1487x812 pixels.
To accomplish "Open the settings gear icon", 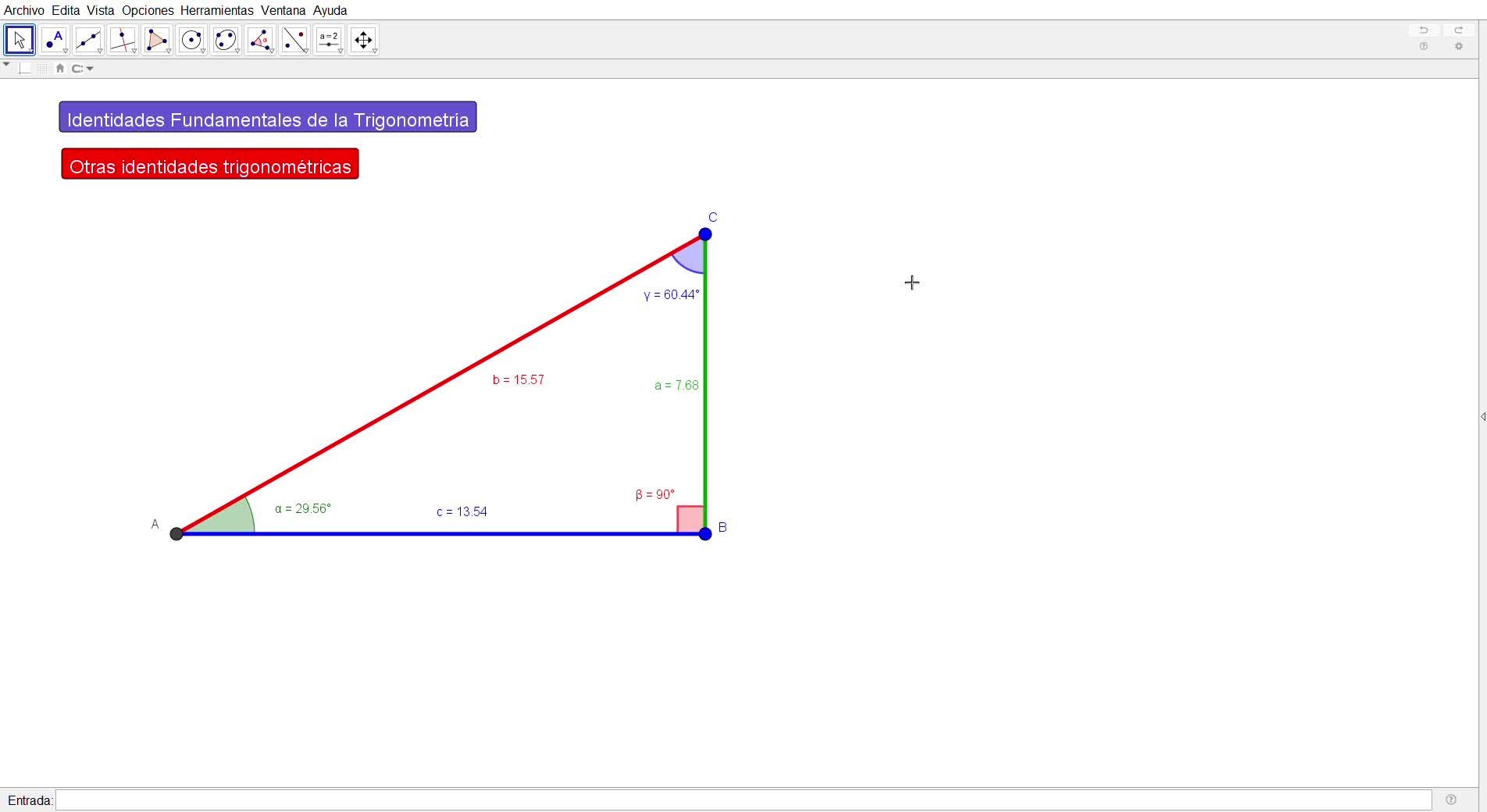I will [x=1458, y=47].
